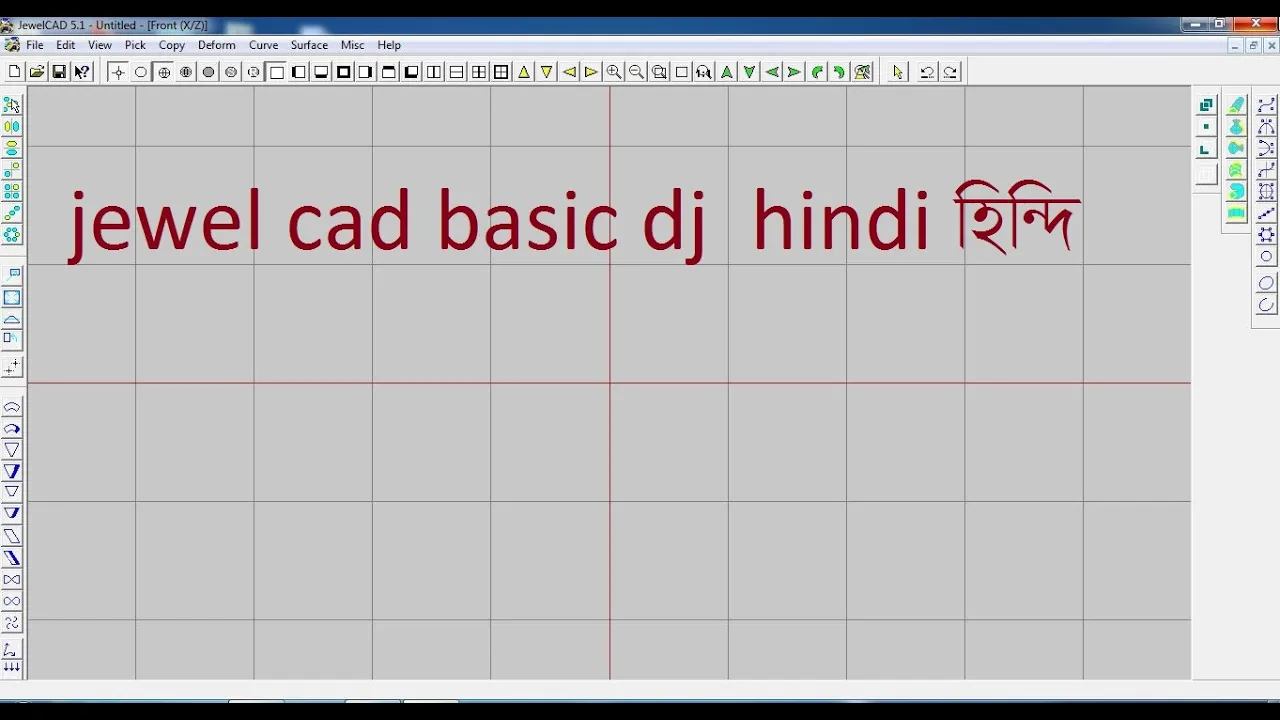Open the Surface menu
The image size is (1280, 720).
click(309, 45)
